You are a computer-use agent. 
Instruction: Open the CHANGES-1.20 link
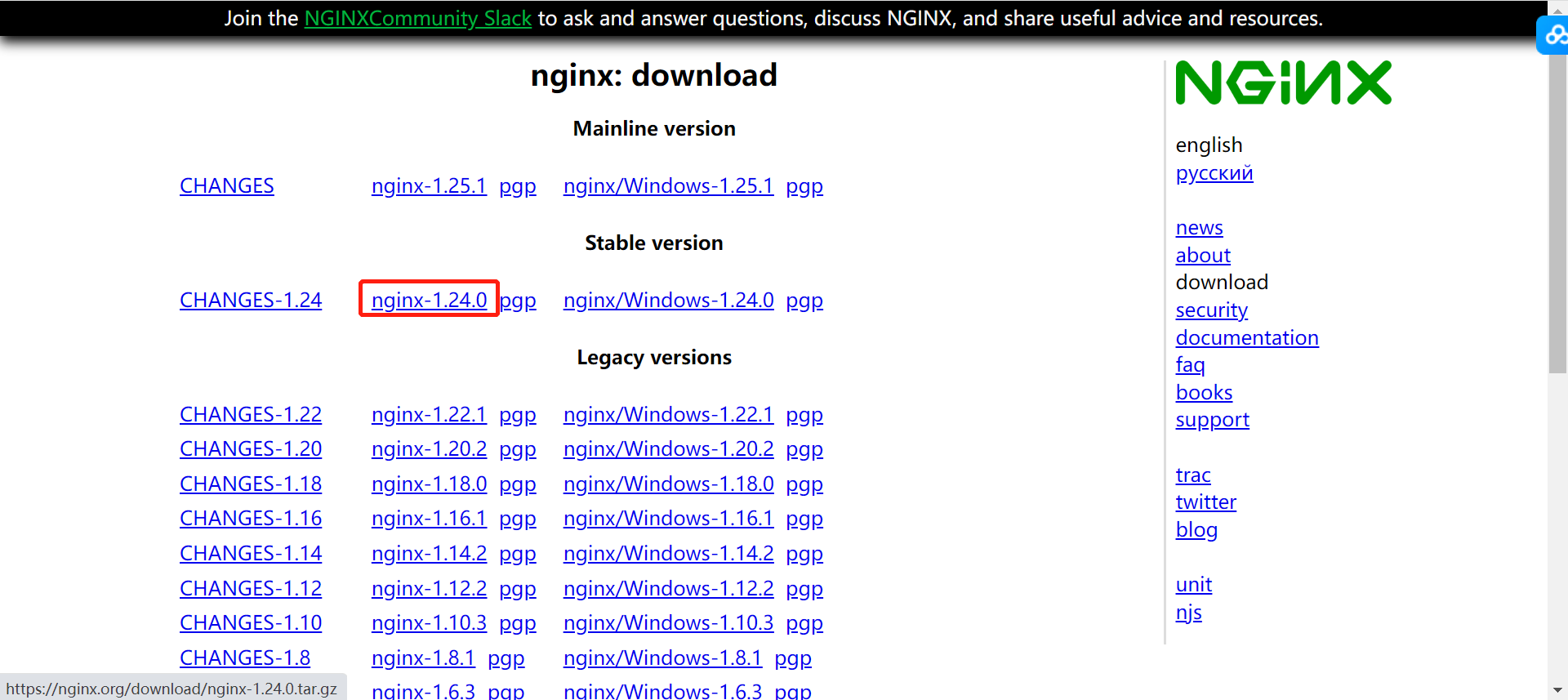pyautogui.click(x=251, y=449)
